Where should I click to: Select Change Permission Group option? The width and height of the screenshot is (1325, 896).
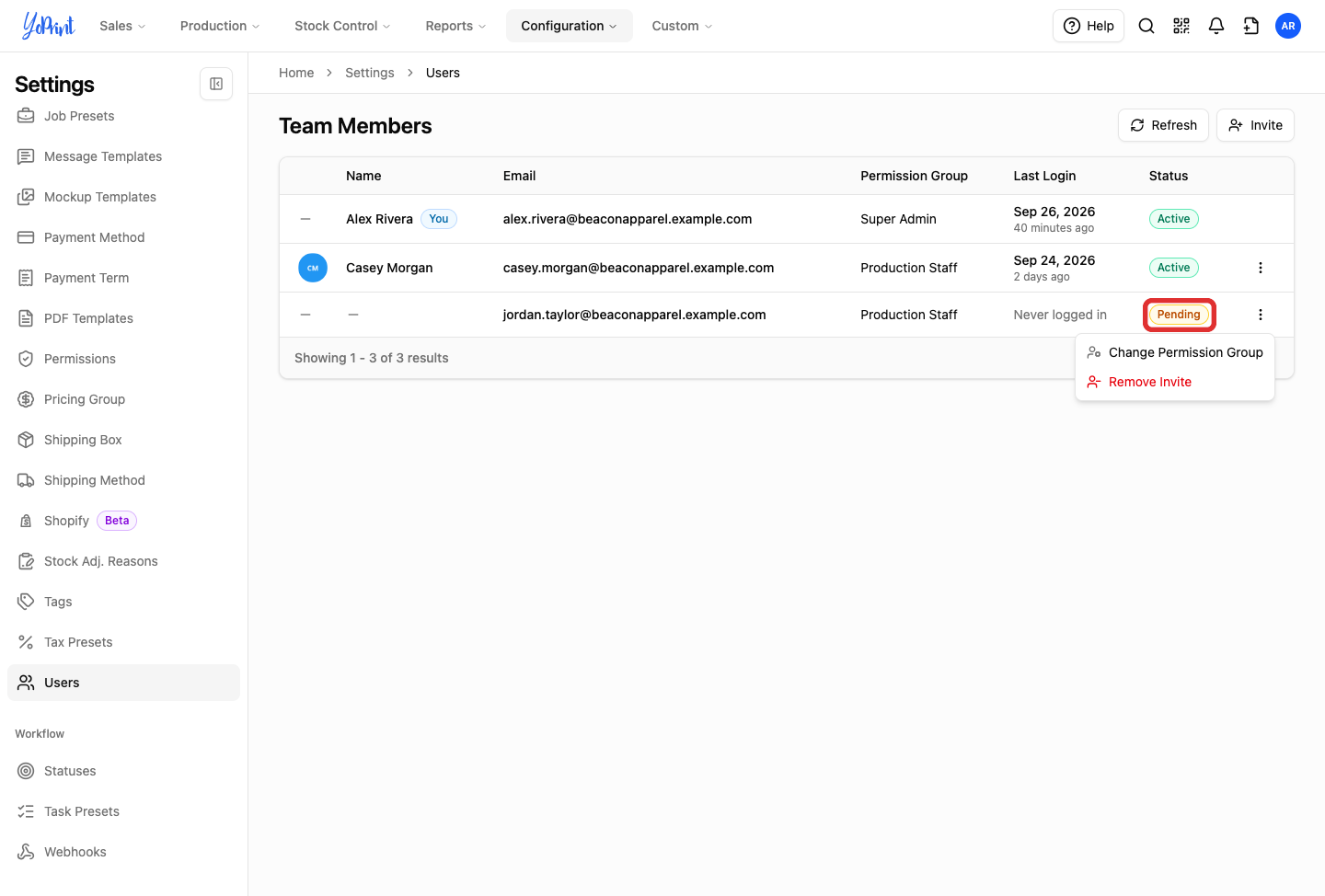[1175, 352]
